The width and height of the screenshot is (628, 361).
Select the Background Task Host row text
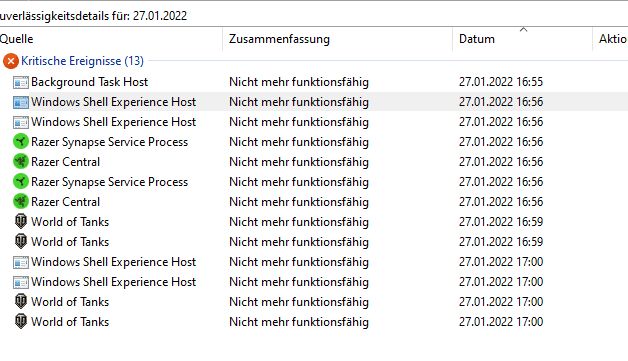(90, 82)
